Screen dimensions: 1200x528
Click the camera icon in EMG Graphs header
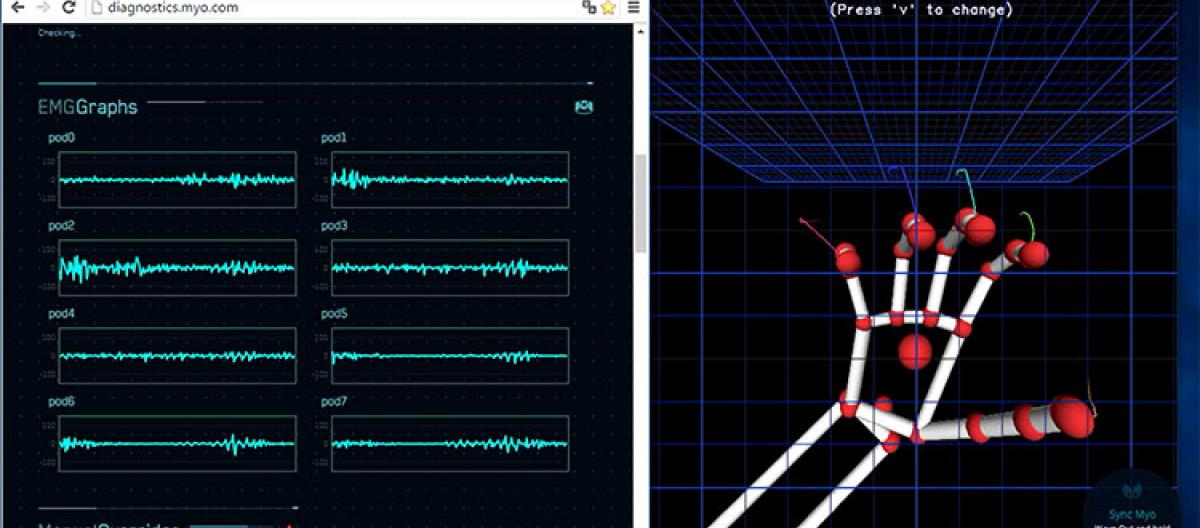tap(584, 107)
